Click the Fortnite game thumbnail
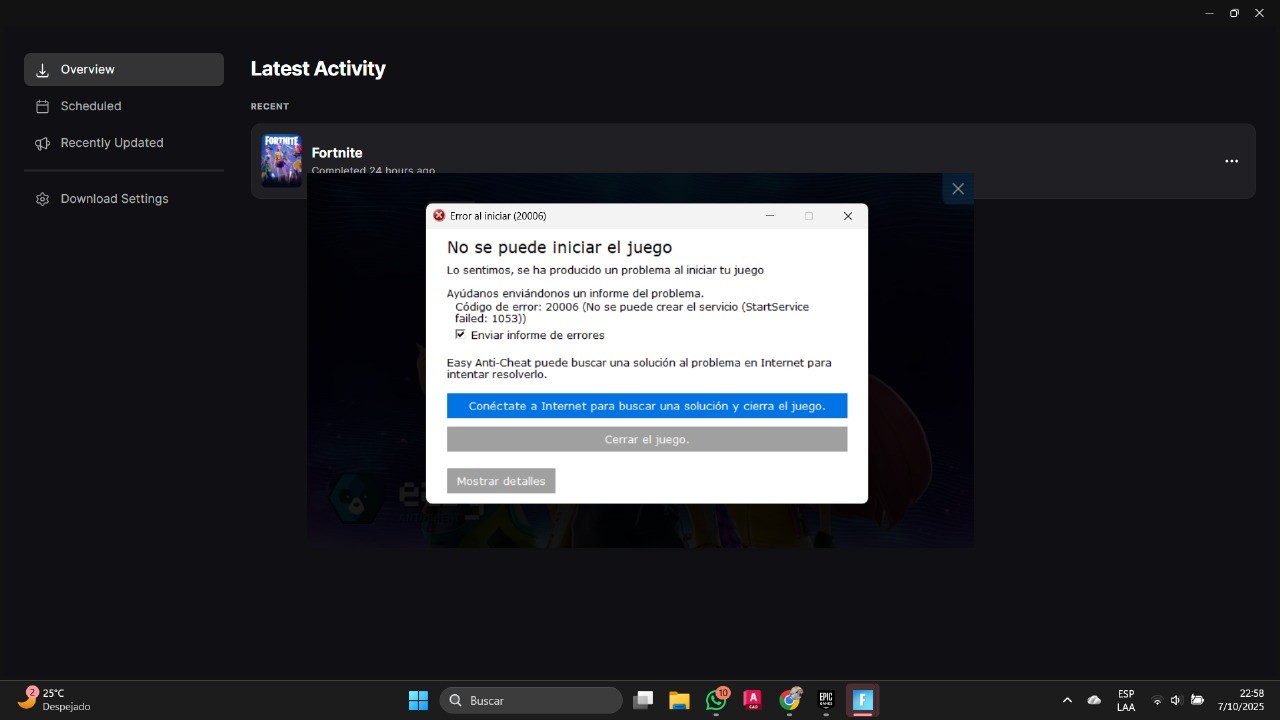This screenshot has width=1280, height=720. [x=281, y=160]
